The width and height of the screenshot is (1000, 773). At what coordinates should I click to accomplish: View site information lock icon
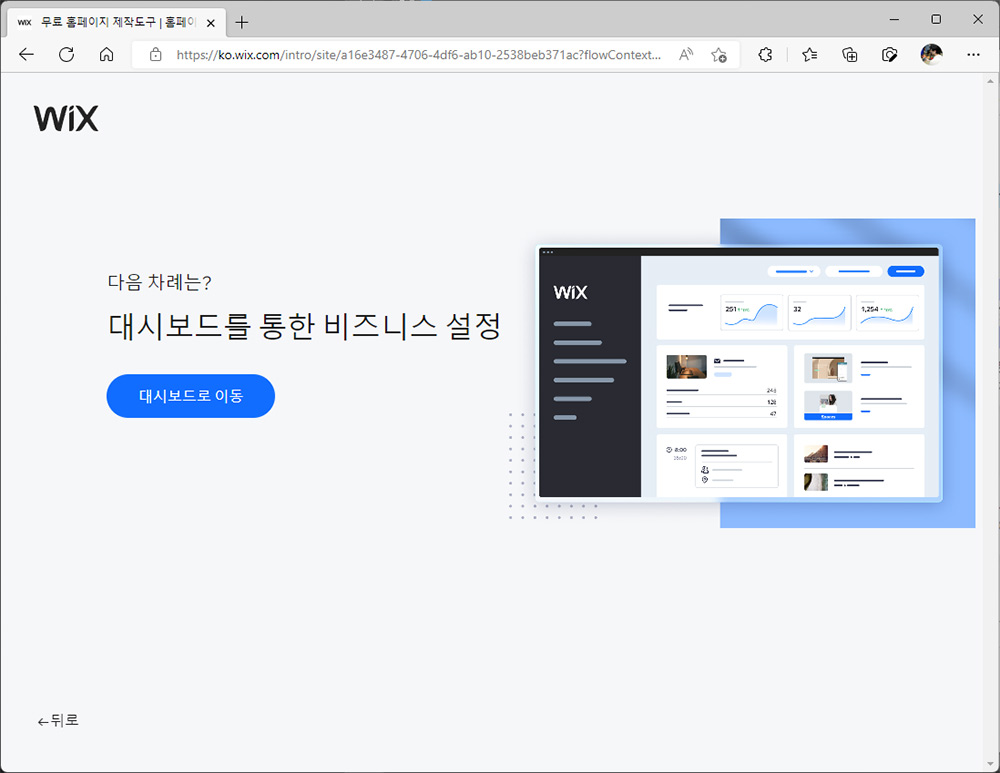point(156,55)
